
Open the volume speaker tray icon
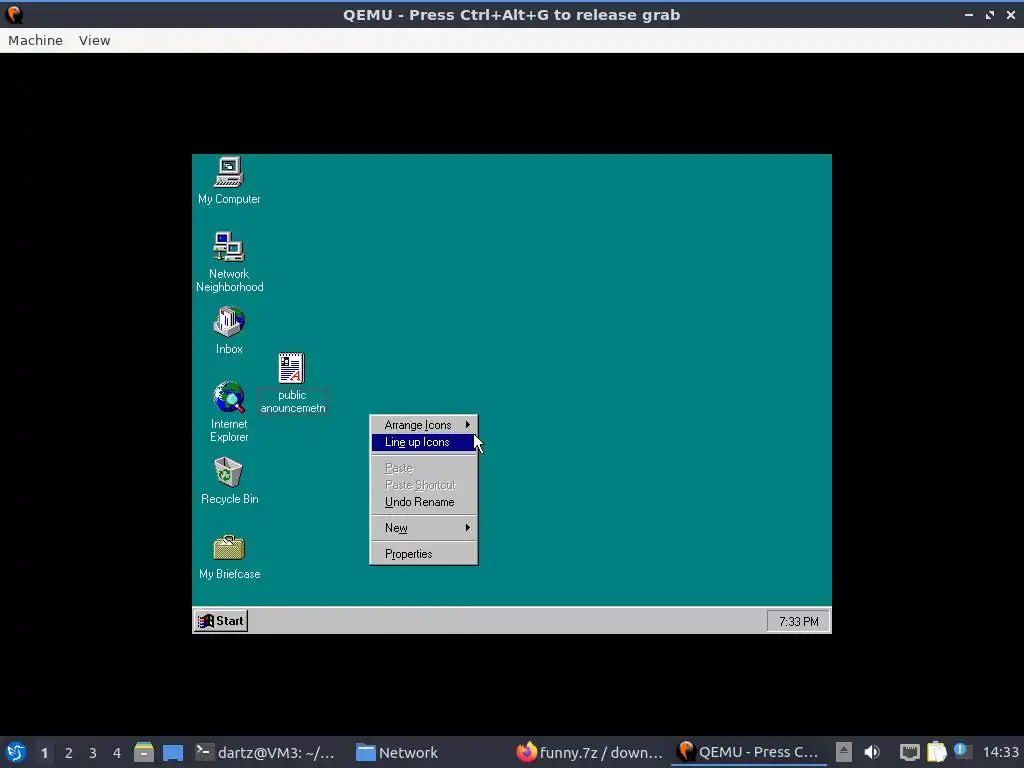point(872,752)
